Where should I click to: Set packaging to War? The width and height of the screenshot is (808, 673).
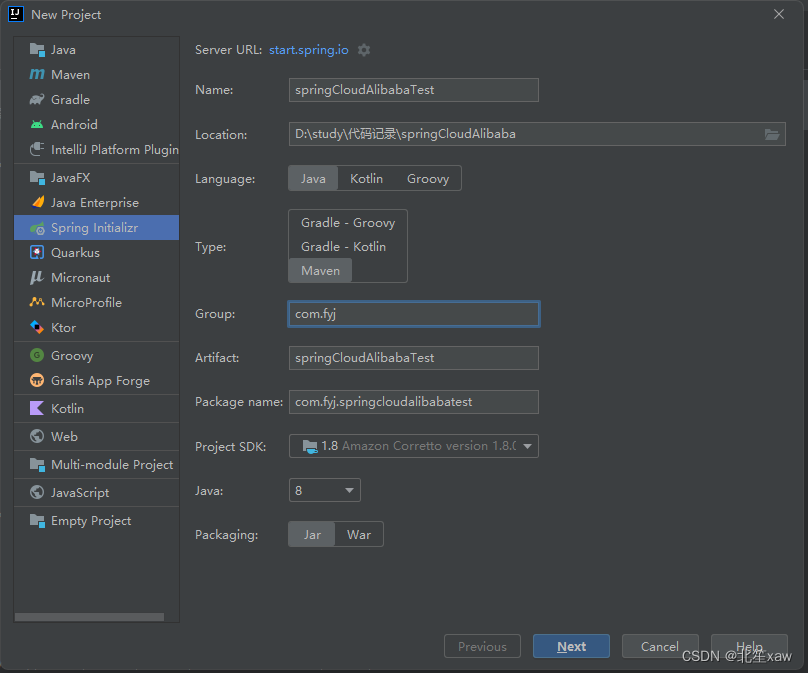point(359,534)
